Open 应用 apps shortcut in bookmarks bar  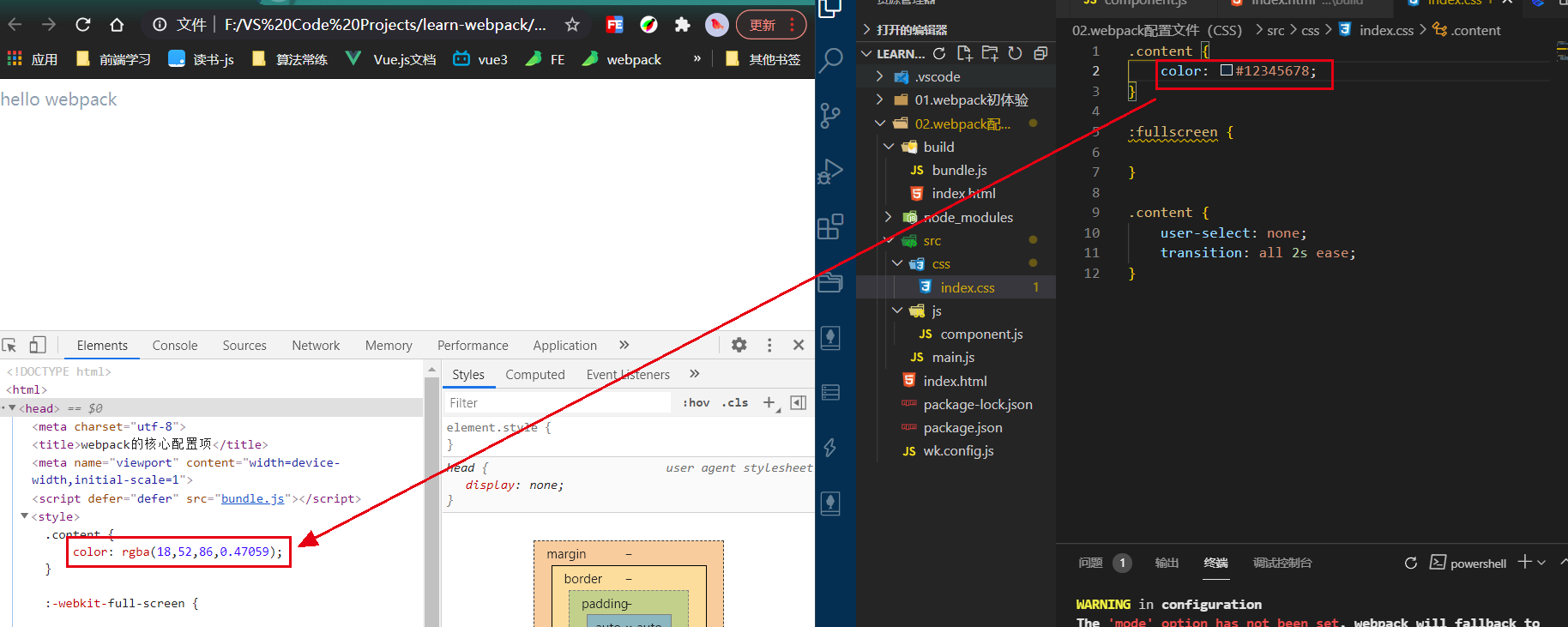point(33,59)
